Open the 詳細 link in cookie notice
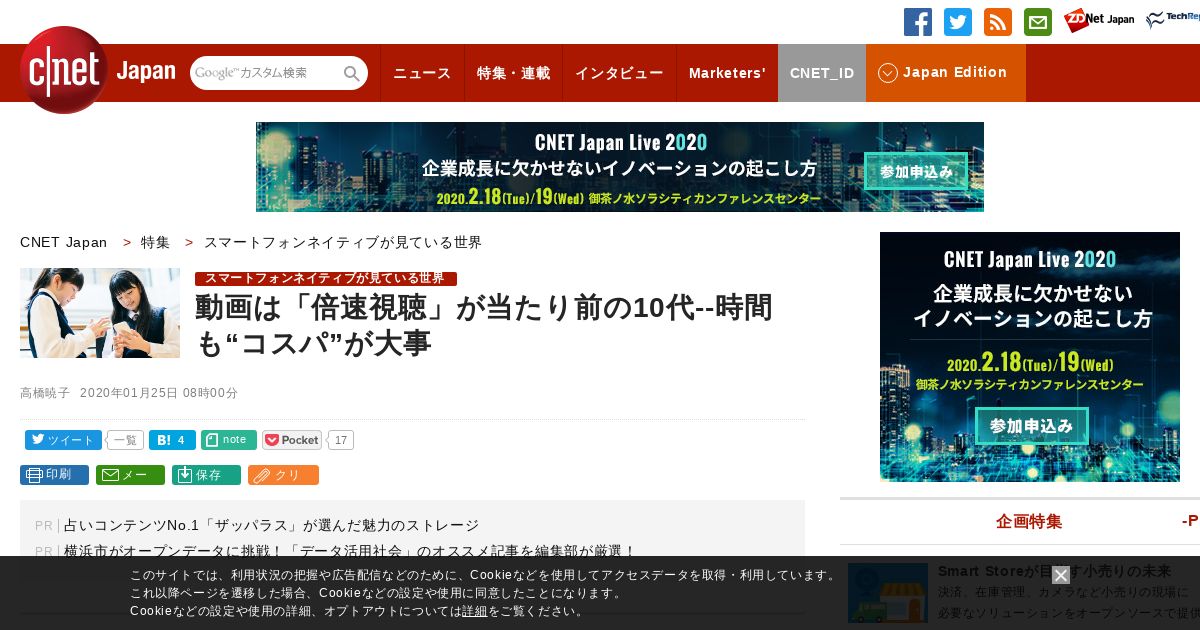 (475, 611)
